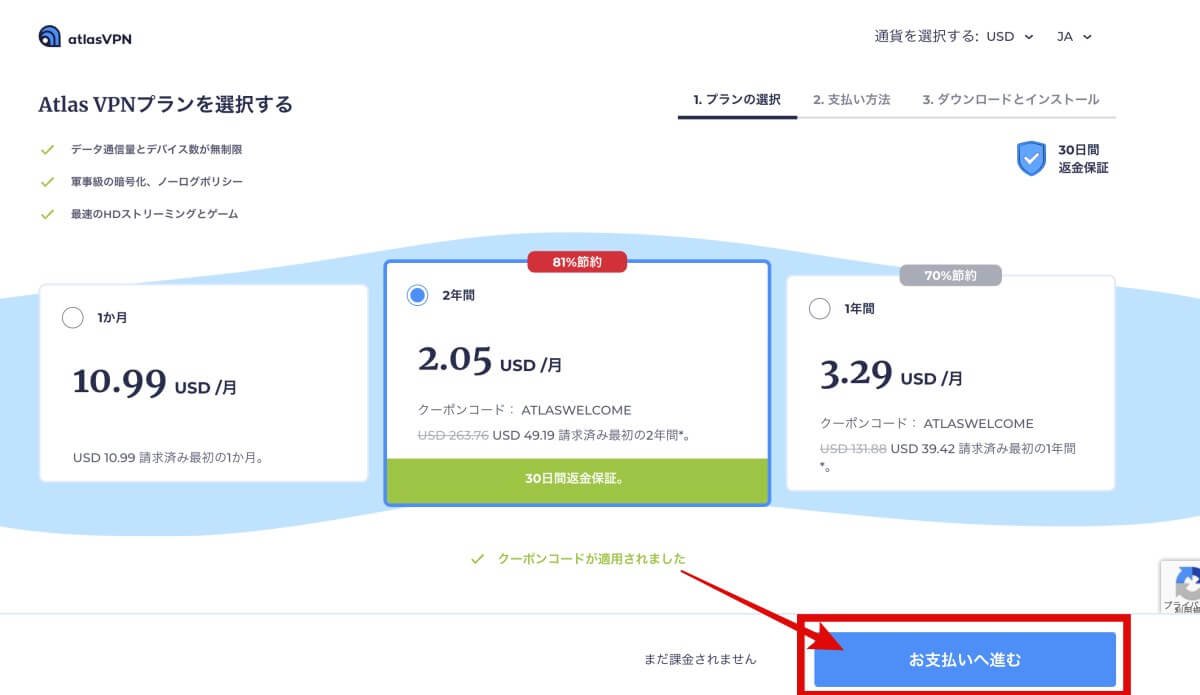The image size is (1200, 695).
Task: Open the USD currency dropdown
Action: (1010, 36)
